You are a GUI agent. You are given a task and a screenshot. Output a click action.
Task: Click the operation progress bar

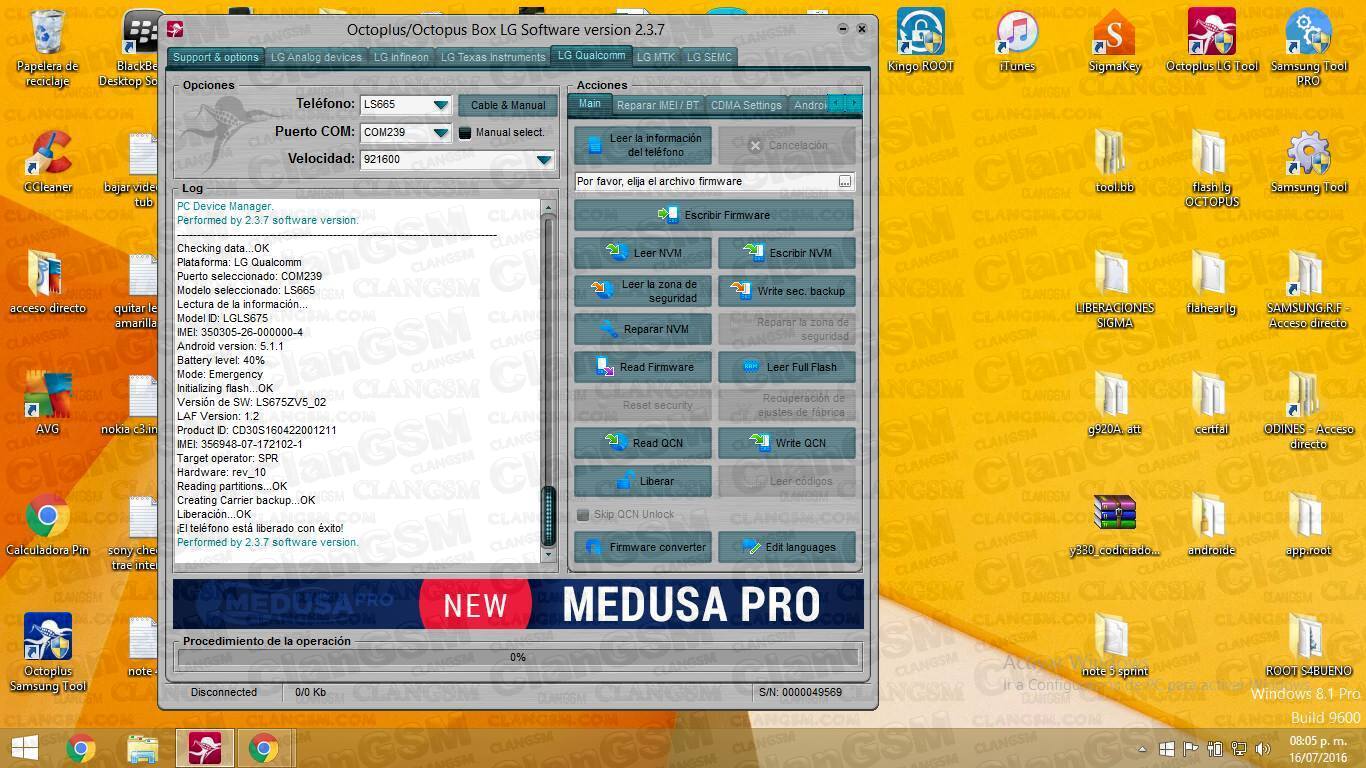coord(517,657)
